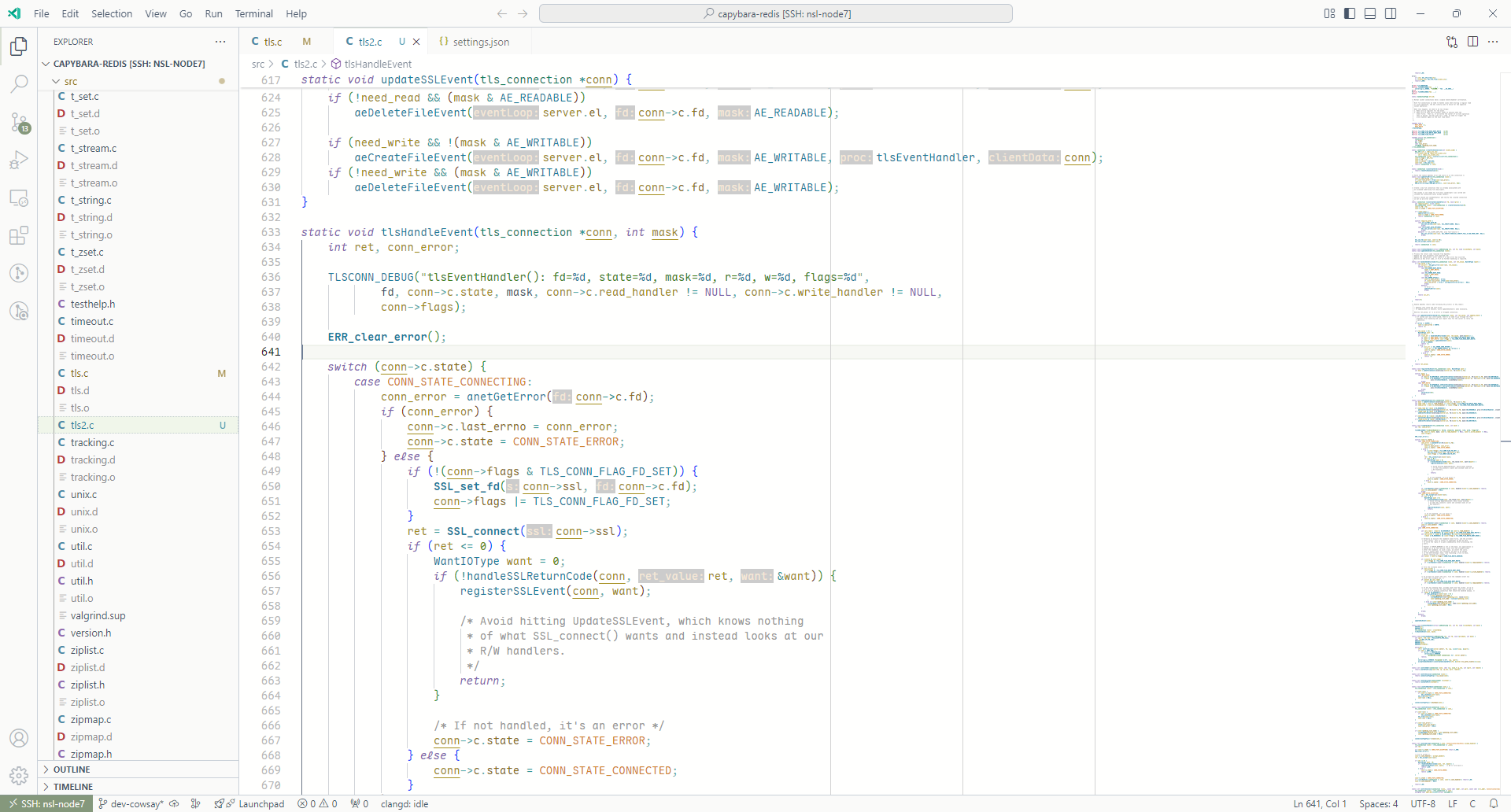Open the Accounts menu icon
The width and height of the screenshot is (1511, 812).
[19, 738]
